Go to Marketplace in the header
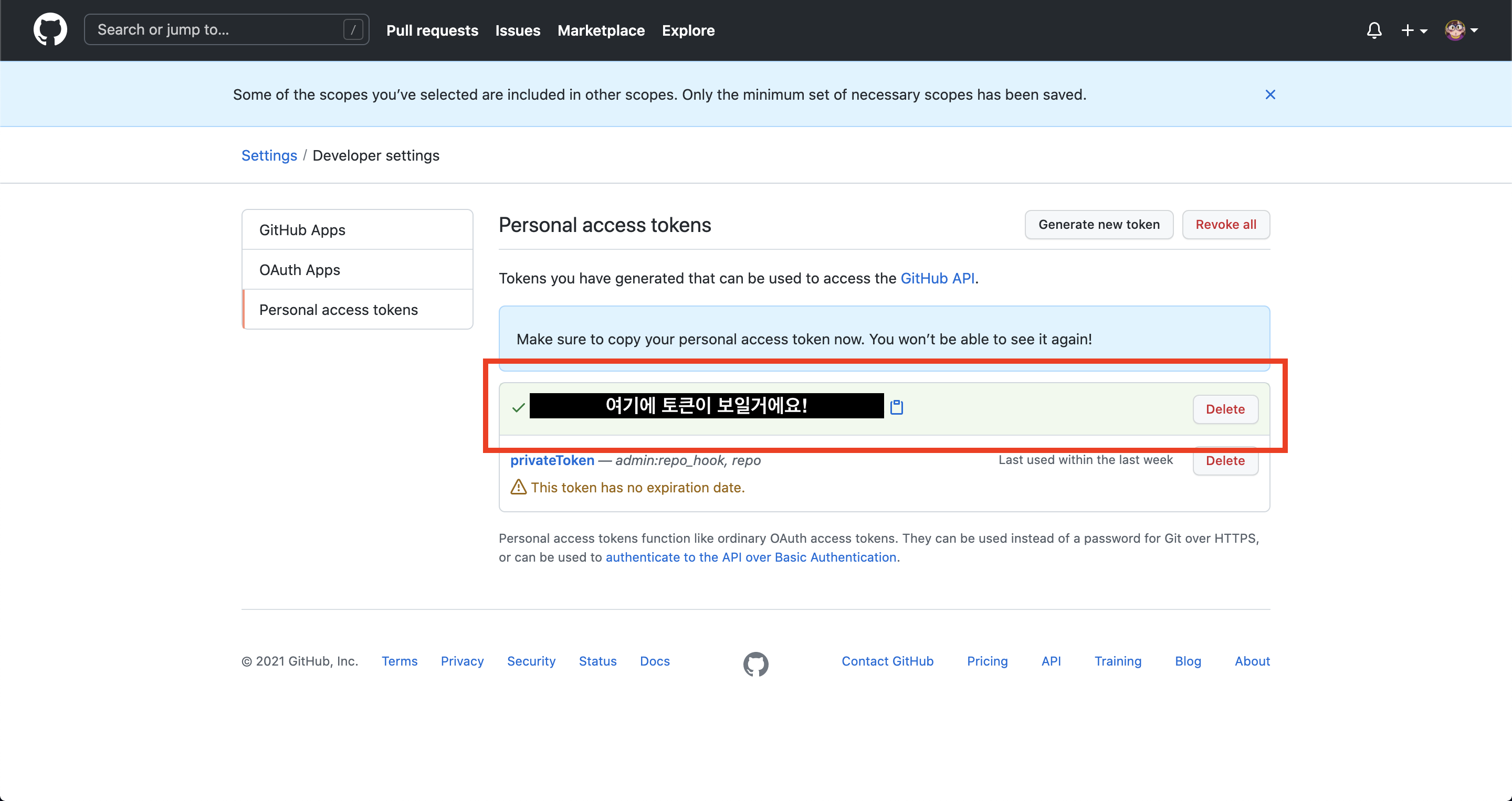The height and width of the screenshot is (801, 1512). [x=601, y=30]
